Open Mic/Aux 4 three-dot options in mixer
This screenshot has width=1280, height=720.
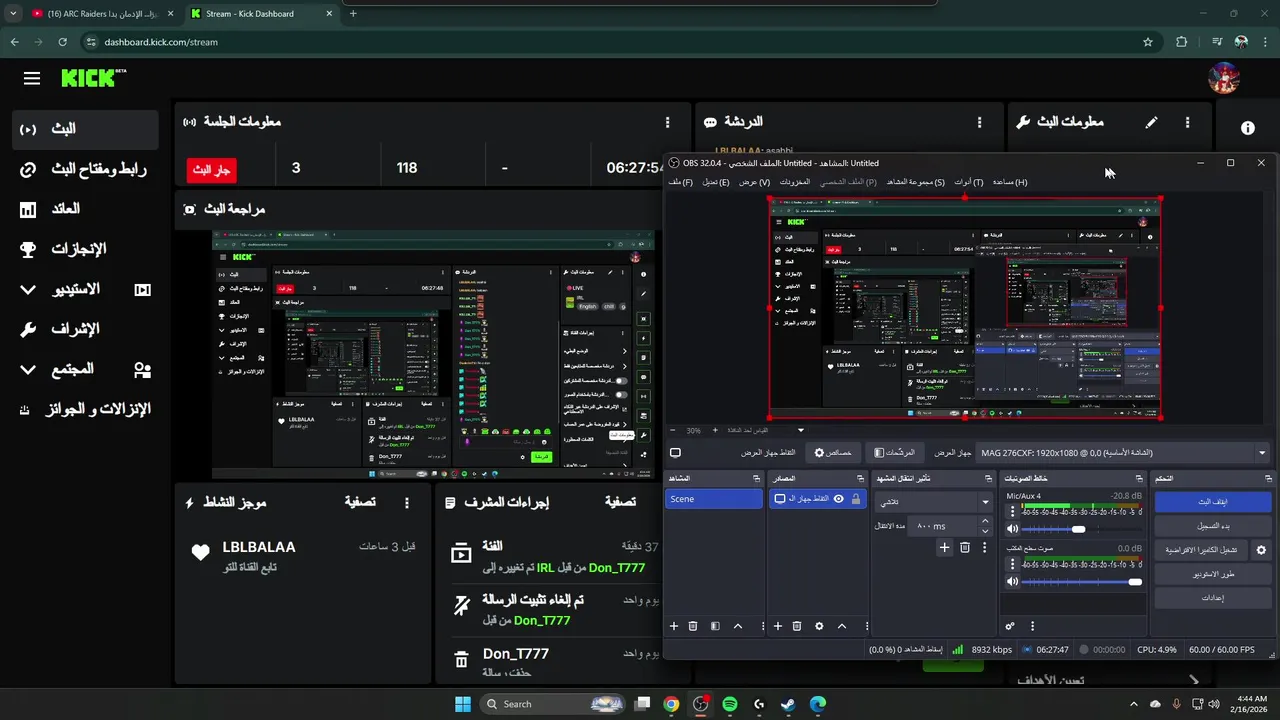click(x=1012, y=511)
